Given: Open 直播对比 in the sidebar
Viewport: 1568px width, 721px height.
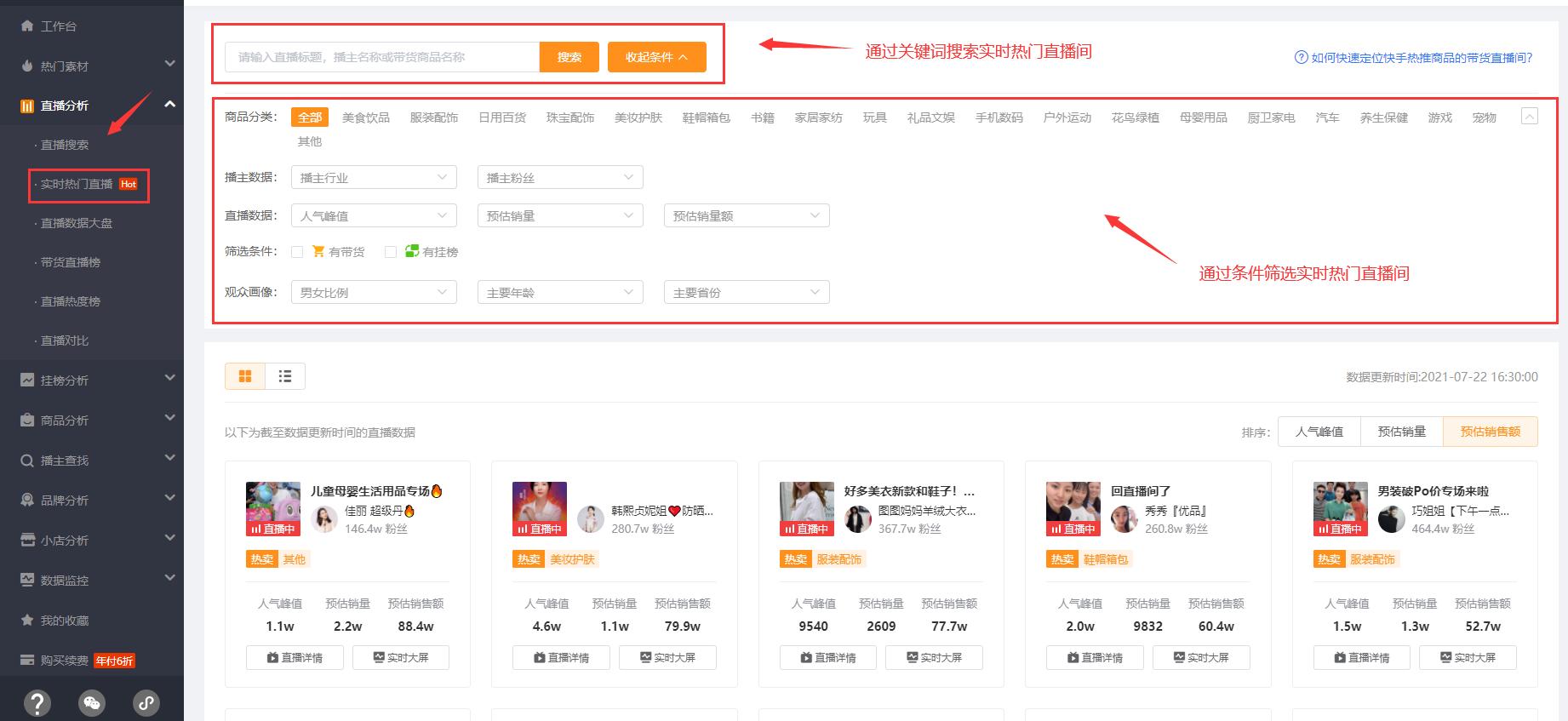Looking at the screenshot, I should [x=65, y=340].
